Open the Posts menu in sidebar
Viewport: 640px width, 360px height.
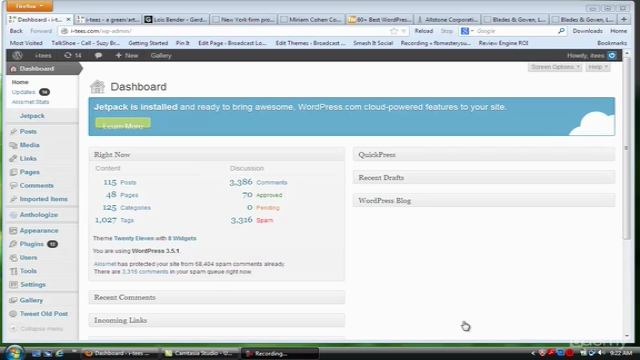(x=28, y=131)
